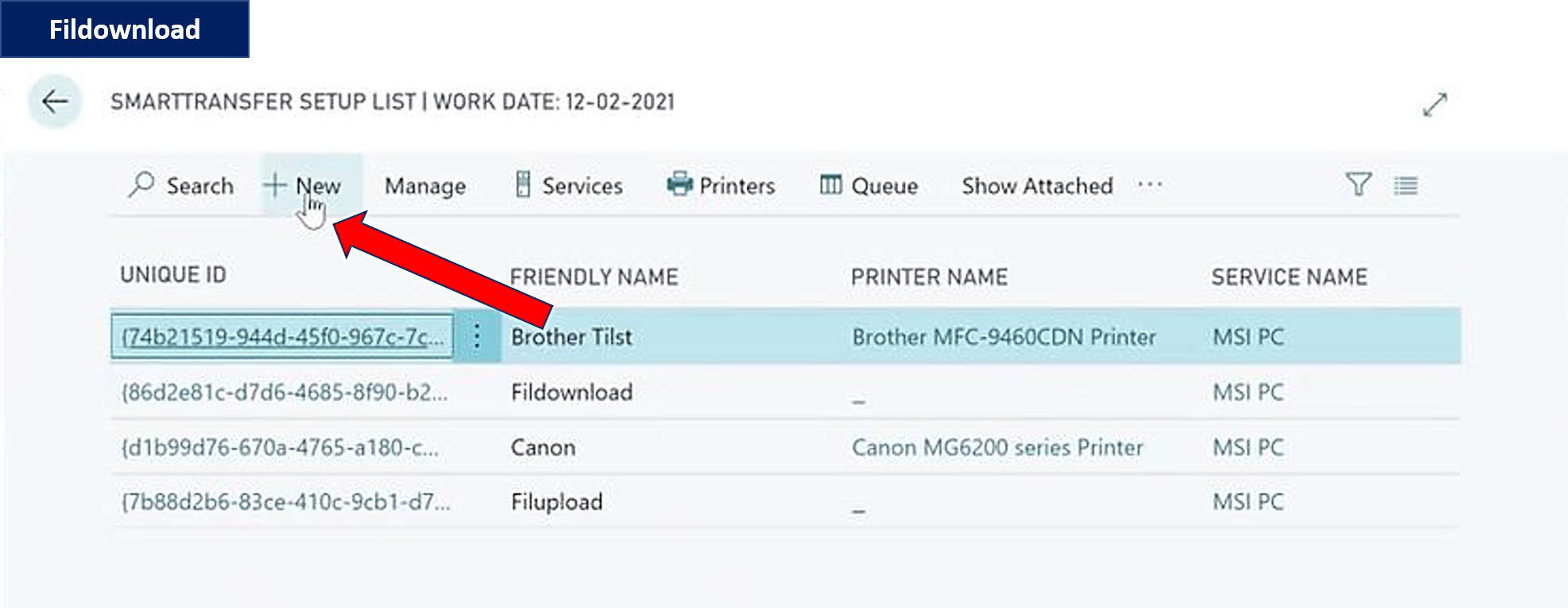The height and width of the screenshot is (608, 1568).
Task: Open the Queue action
Action: pos(869,185)
